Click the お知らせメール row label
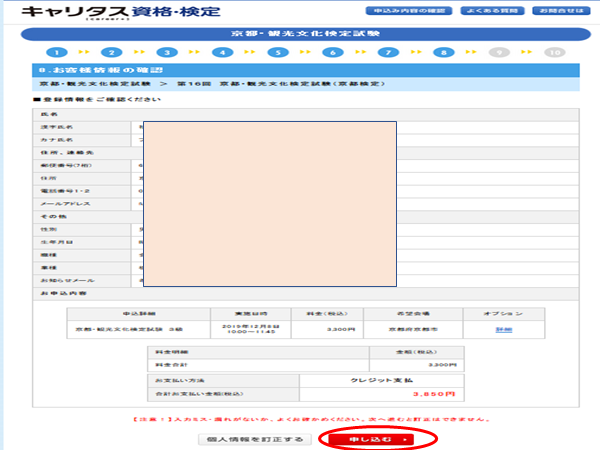 pos(68,280)
